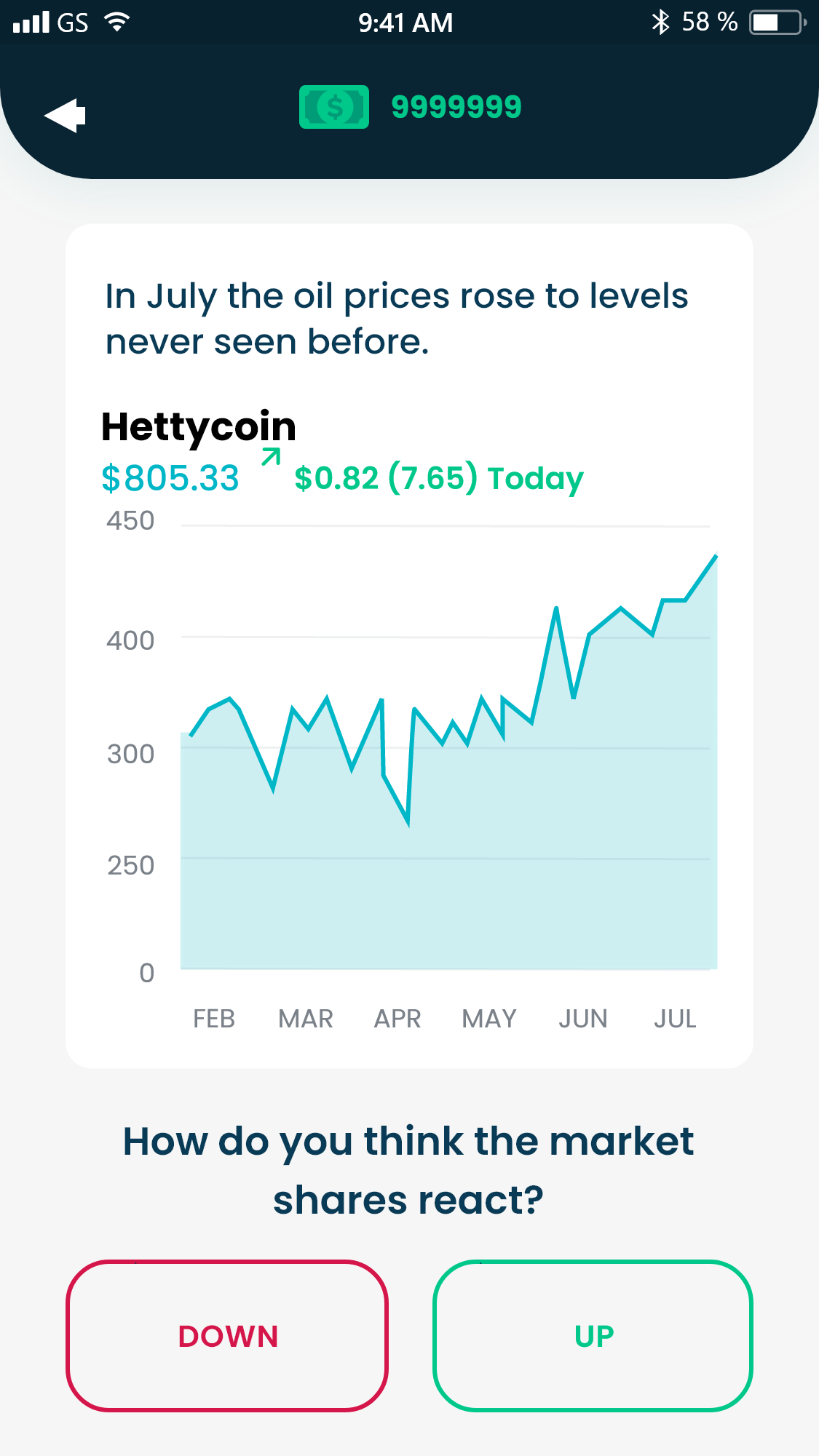Click the green upward trend arrow
Screen dimensions: 819x1456
click(271, 457)
